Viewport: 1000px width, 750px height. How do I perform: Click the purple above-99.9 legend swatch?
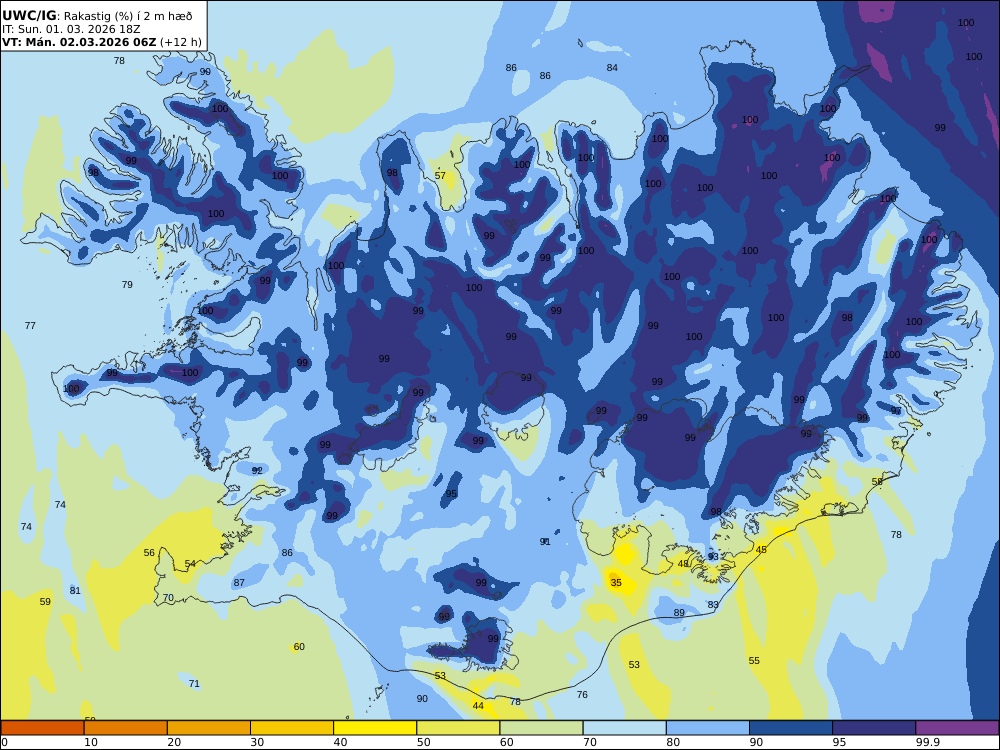coord(957,728)
